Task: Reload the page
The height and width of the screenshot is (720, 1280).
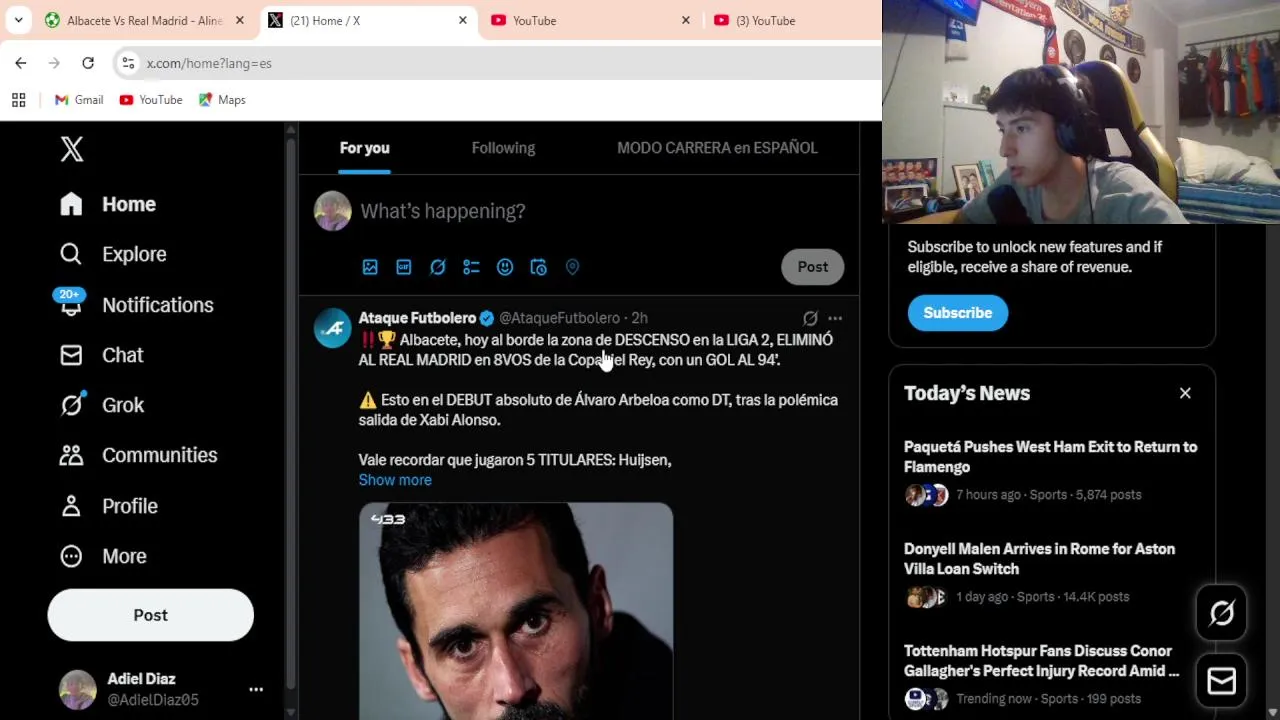Action: tap(88, 63)
